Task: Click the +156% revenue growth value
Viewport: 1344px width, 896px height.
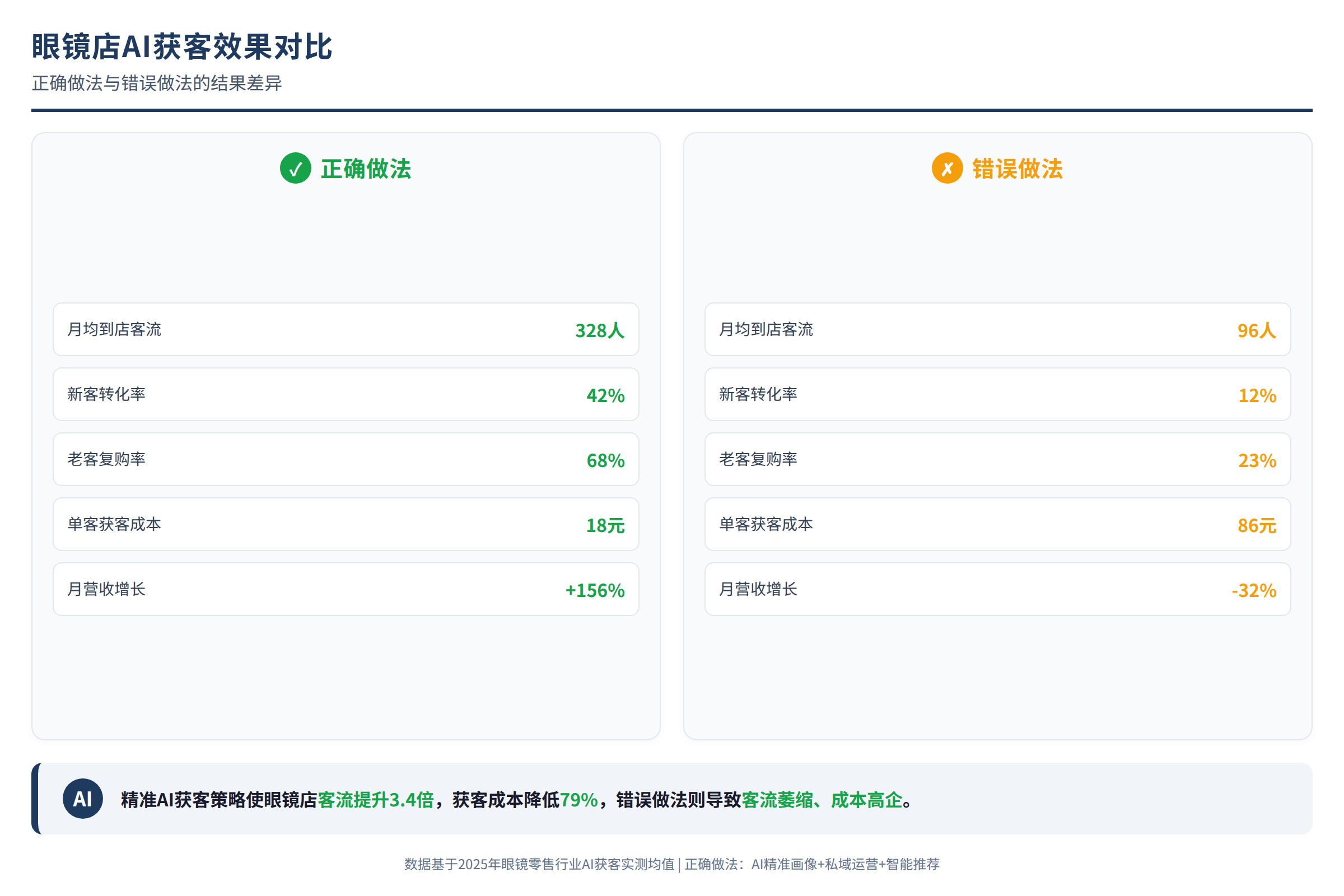Action: 595,590
